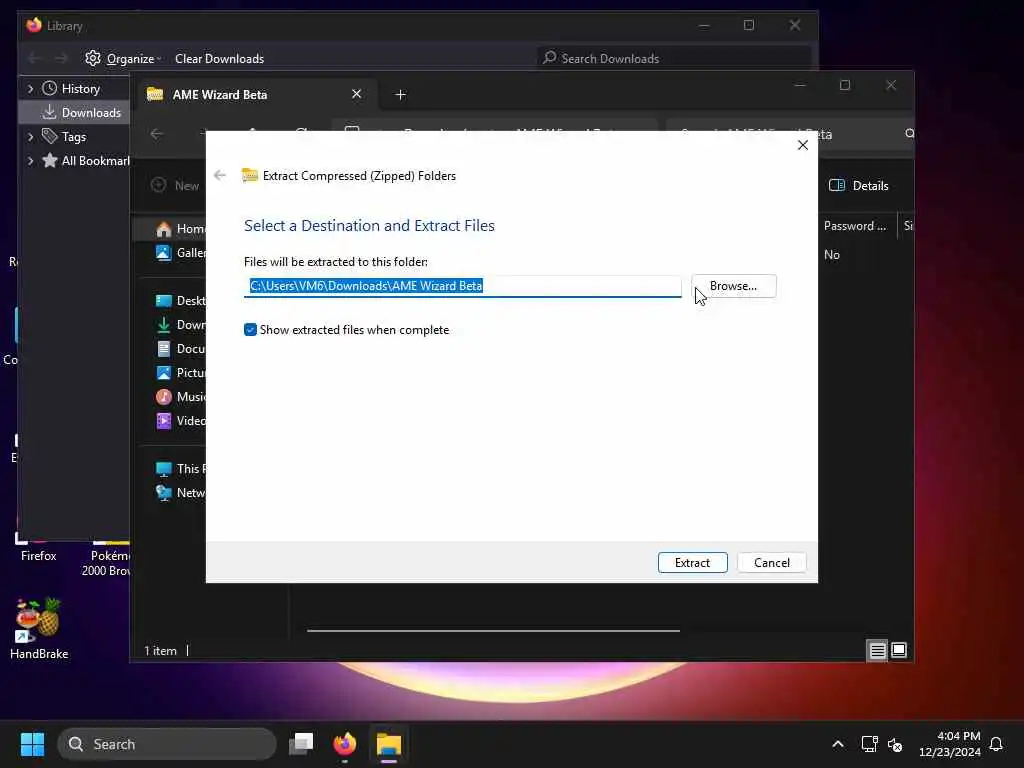Select Tags in the Library sidebar

coord(64,136)
